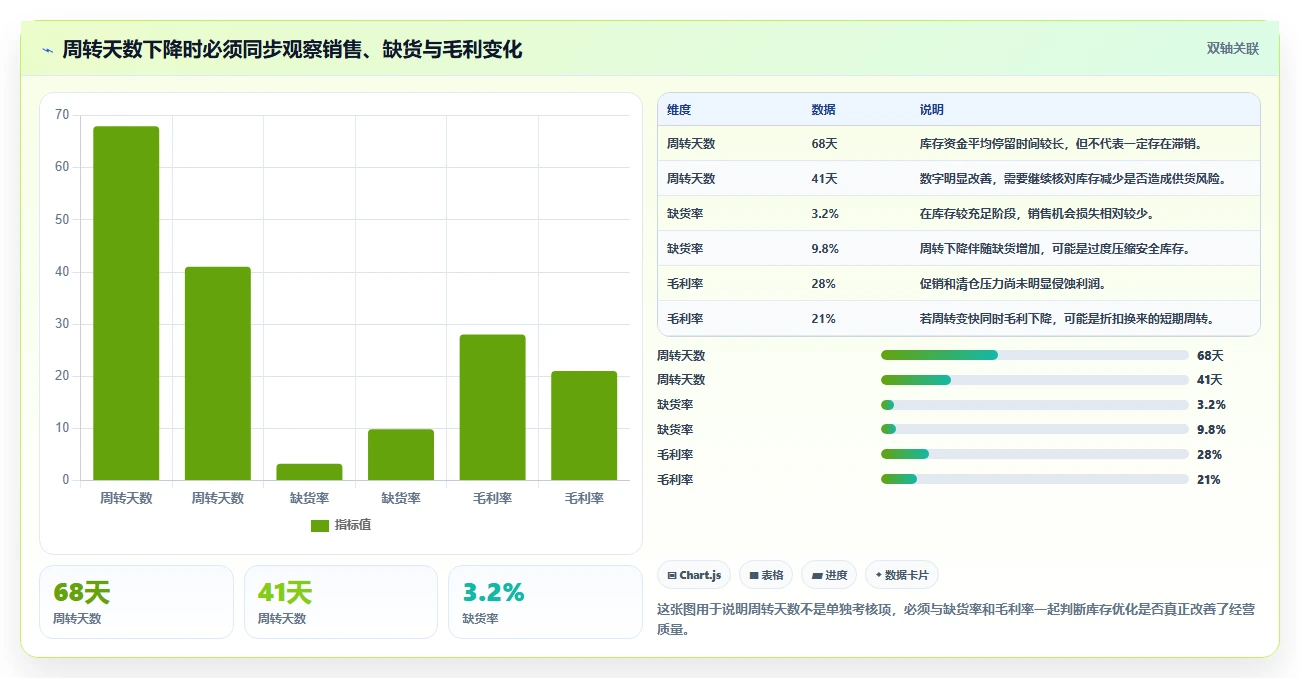The width and height of the screenshot is (1300, 678).
Task: Click the description starting 周转下降伴随缺货增加
Action: tap(1055, 249)
